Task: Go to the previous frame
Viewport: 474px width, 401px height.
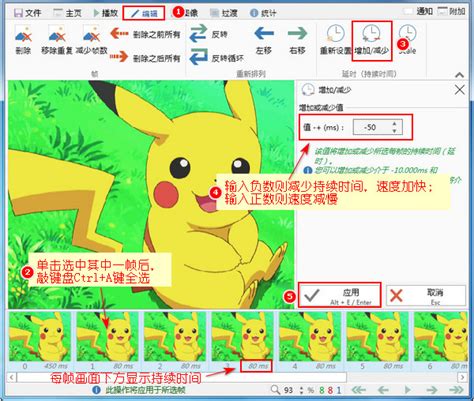Action: [383, 389]
